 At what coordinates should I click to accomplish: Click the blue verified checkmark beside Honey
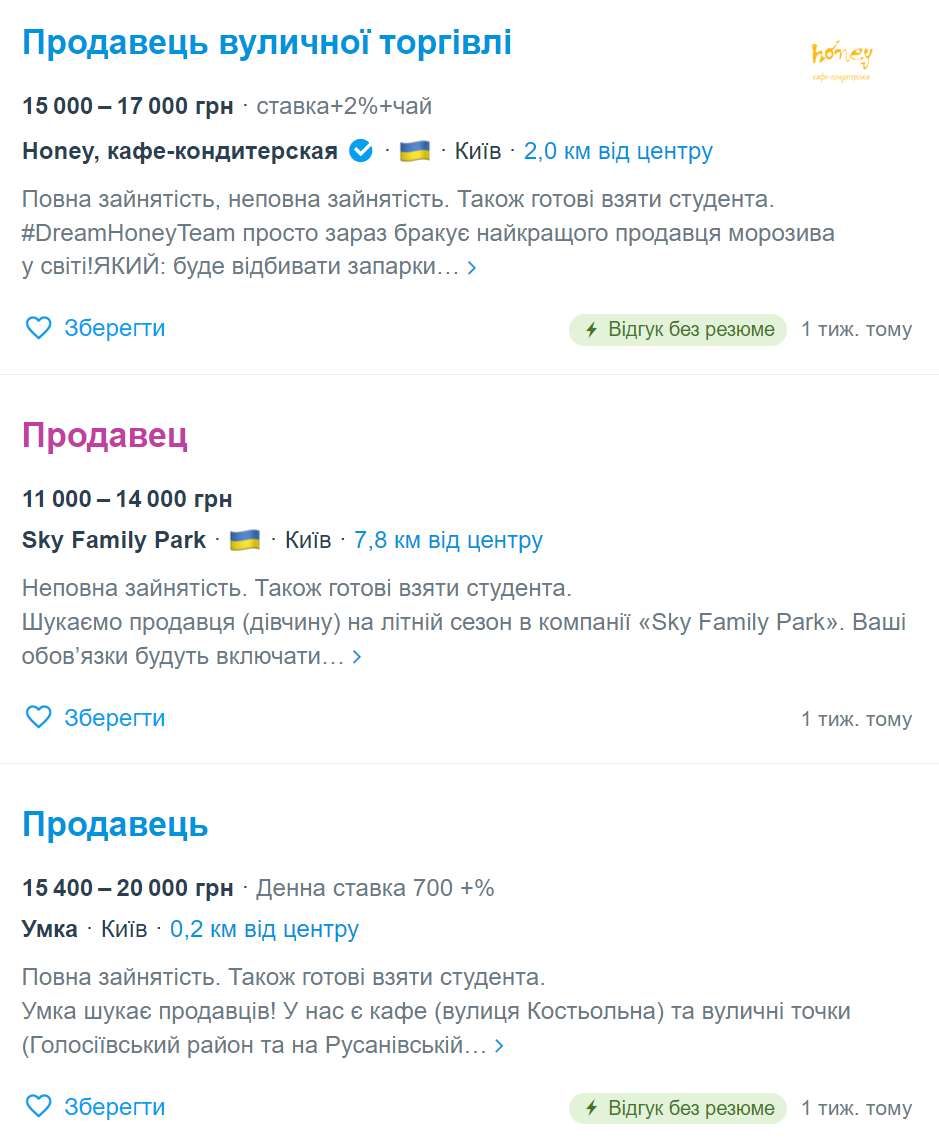[x=360, y=150]
